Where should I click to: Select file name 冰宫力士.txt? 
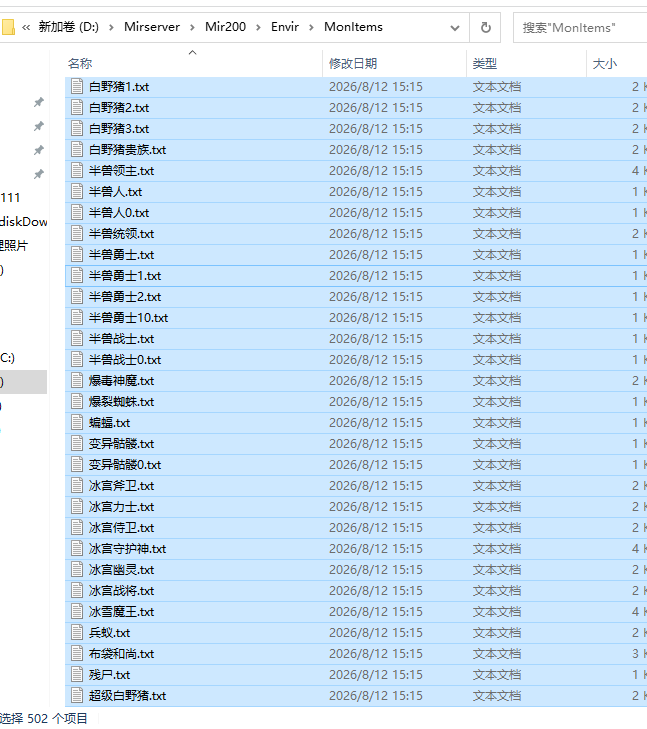pos(121,506)
